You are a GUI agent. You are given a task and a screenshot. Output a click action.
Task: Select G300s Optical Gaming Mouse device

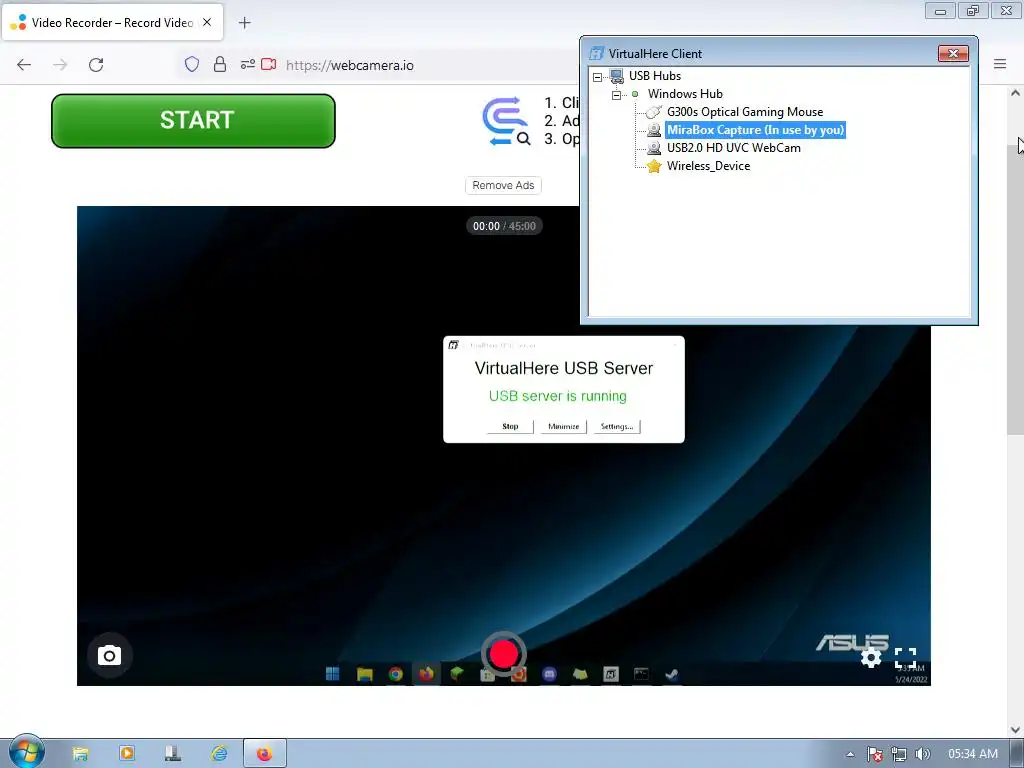(744, 112)
